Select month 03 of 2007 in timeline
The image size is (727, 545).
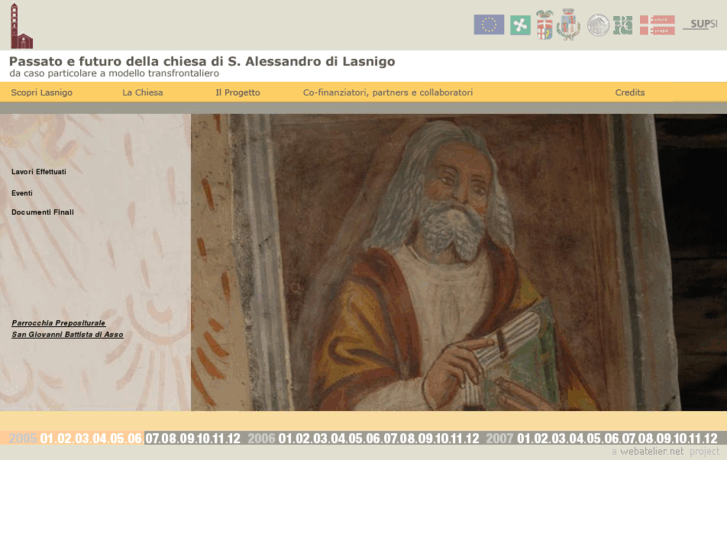559,438
